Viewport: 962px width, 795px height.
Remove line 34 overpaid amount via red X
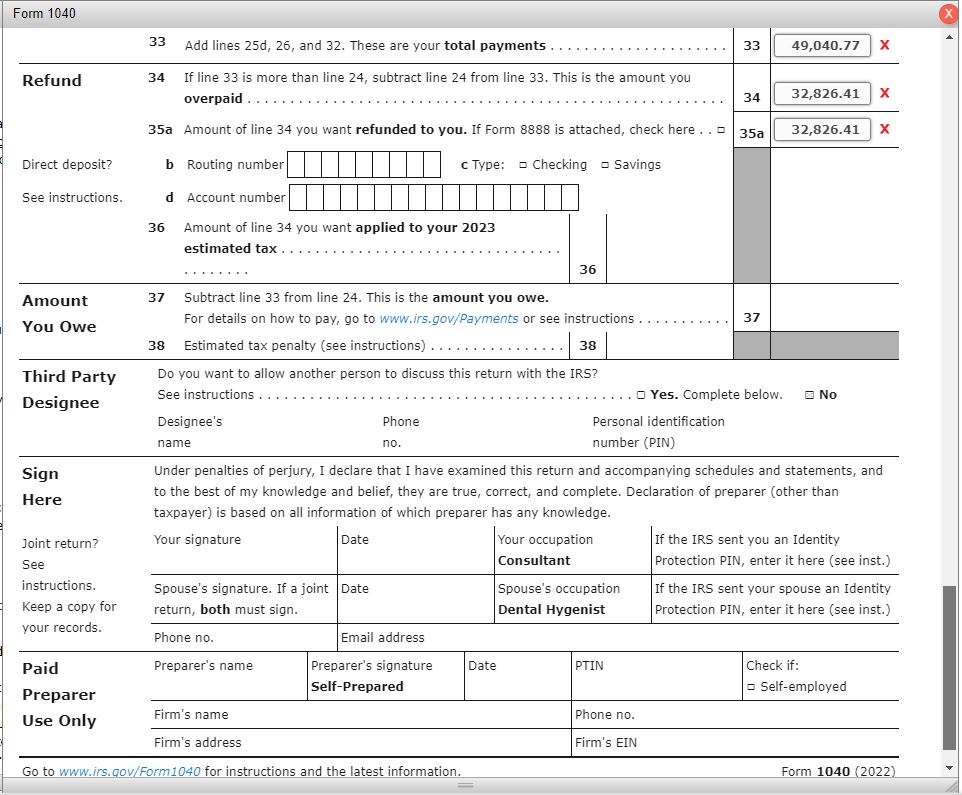click(x=884, y=93)
